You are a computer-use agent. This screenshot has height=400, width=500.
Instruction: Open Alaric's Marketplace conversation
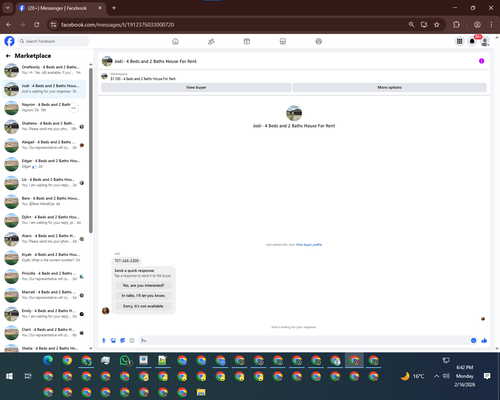click(x=44, y=239)
